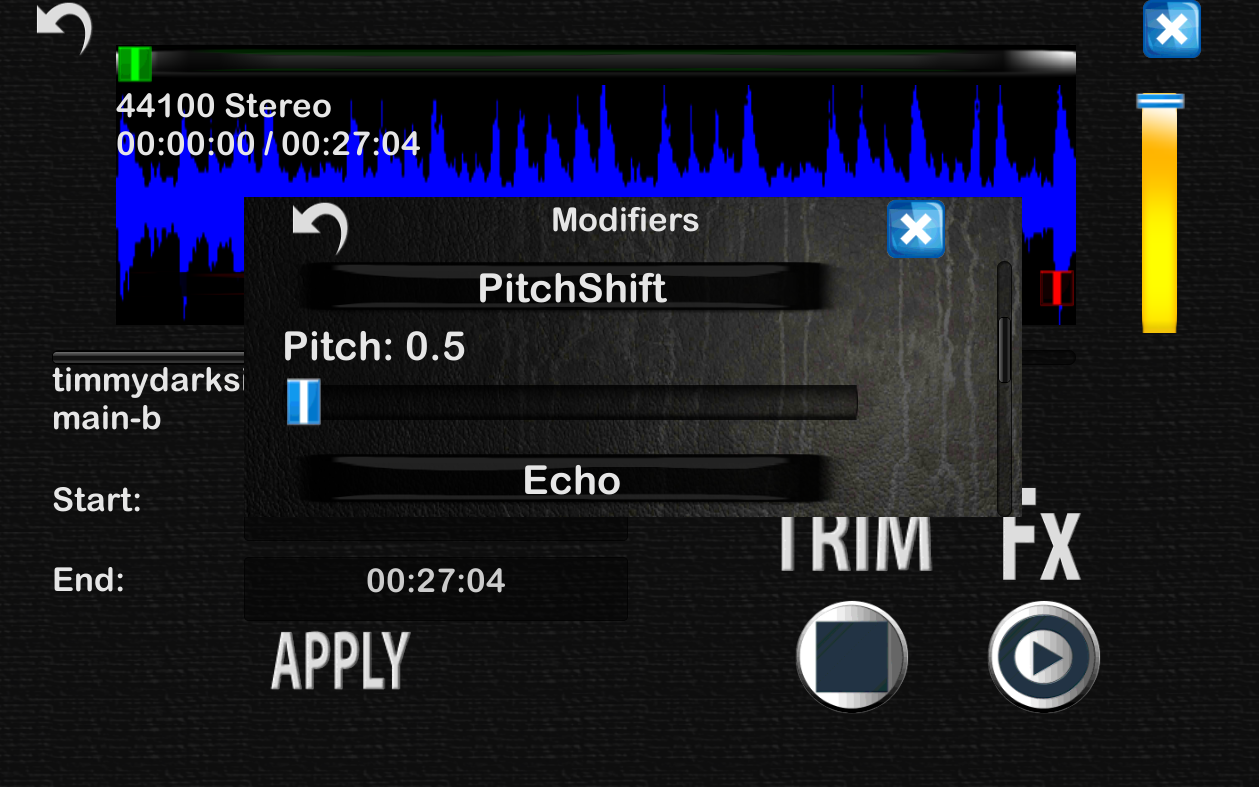This screenshot has height=787, width=1259.
Task: Click the Modifiers panel vertical scrollbar
Action: [1004, 388]
